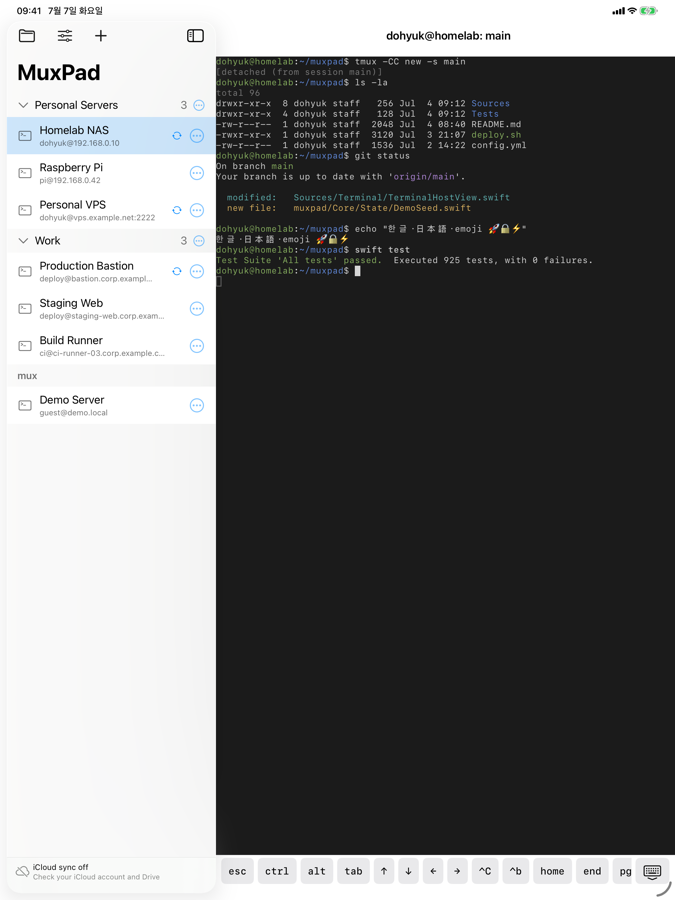This screenshot has width=675, height=900.
Task: Click reconnect icon for Personal VPS
Action: 177,210
